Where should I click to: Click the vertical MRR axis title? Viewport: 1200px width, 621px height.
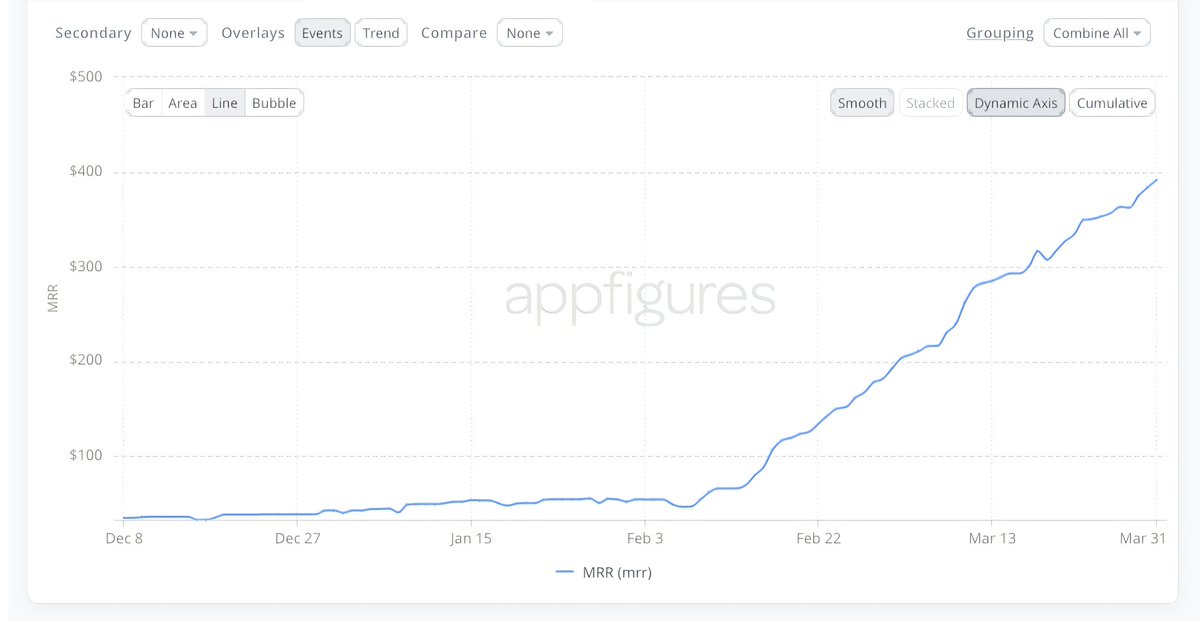point(53,299)
